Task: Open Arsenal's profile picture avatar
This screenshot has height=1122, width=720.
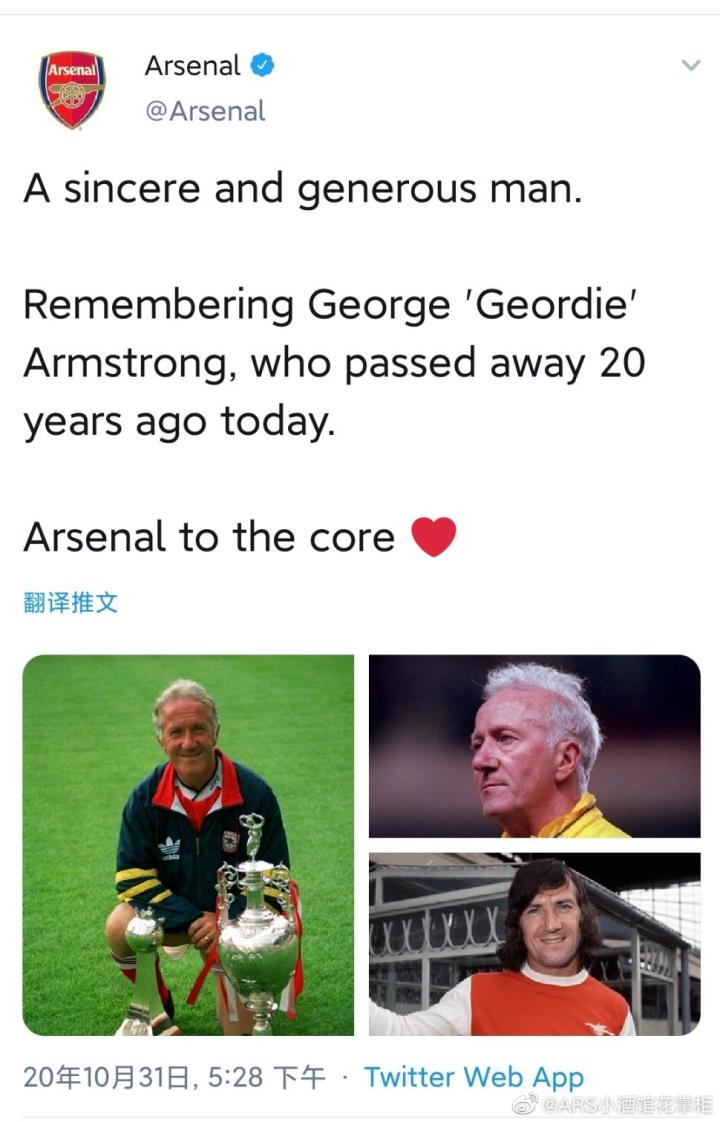Action: [x=72, y=90]
